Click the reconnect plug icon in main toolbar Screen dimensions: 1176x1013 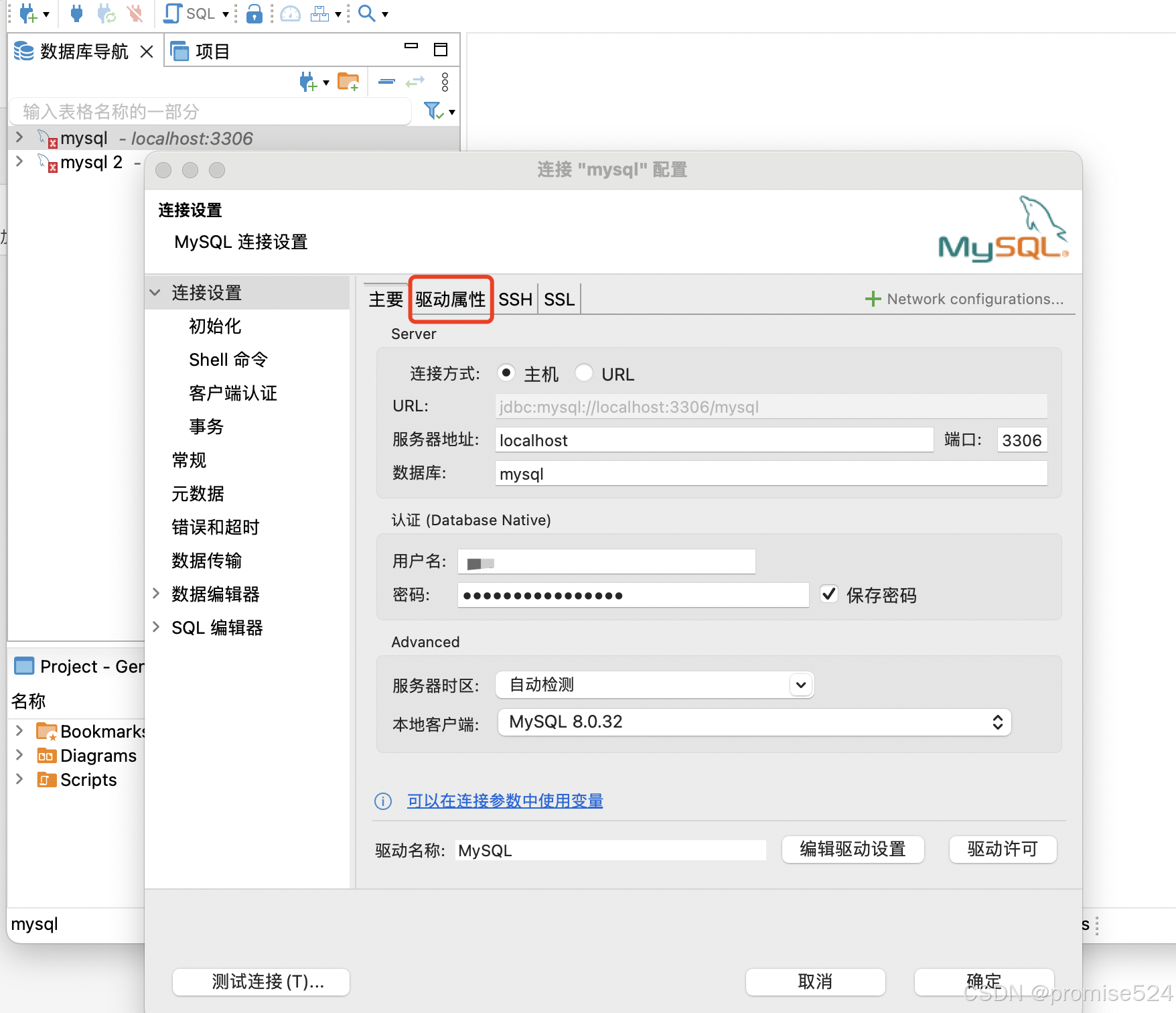(x=106, y=13)
